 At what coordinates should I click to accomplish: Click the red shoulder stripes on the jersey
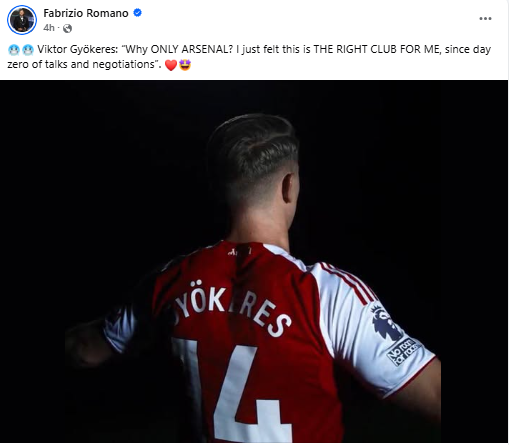347,283
